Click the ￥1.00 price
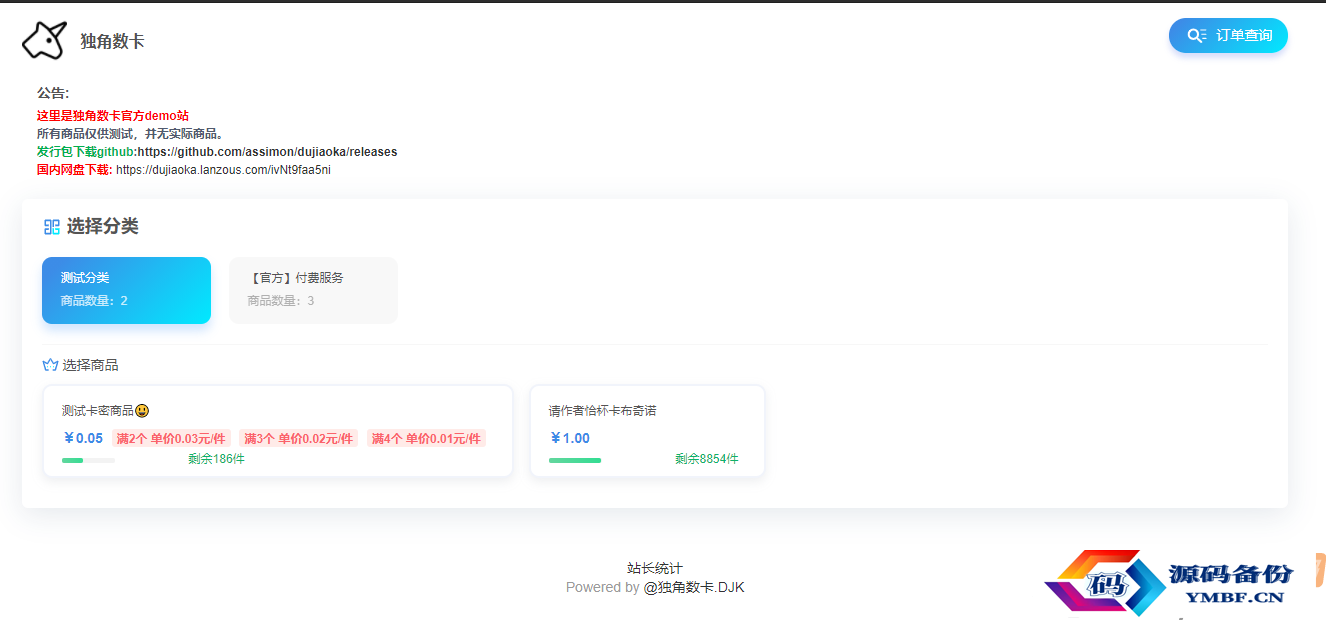 click(570, 438)
